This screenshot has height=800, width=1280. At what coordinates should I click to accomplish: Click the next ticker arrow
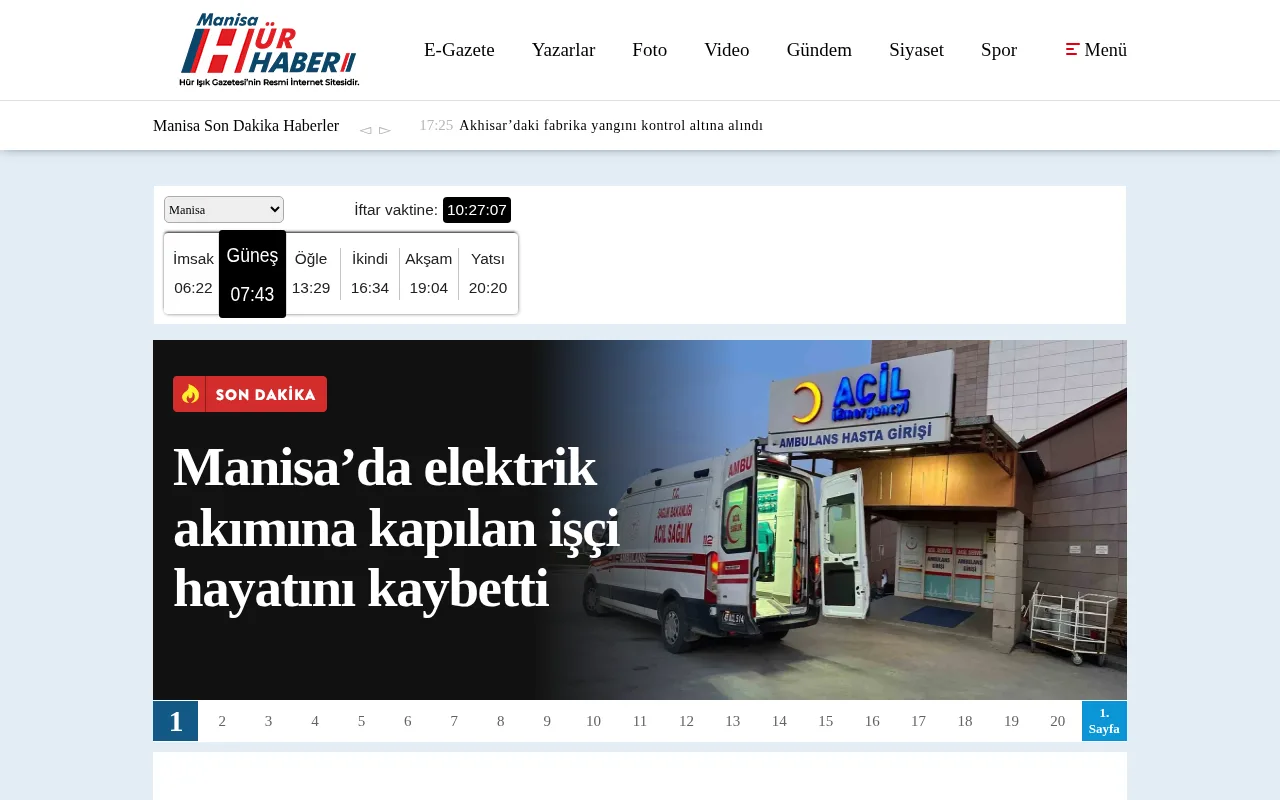pos(385,129)
